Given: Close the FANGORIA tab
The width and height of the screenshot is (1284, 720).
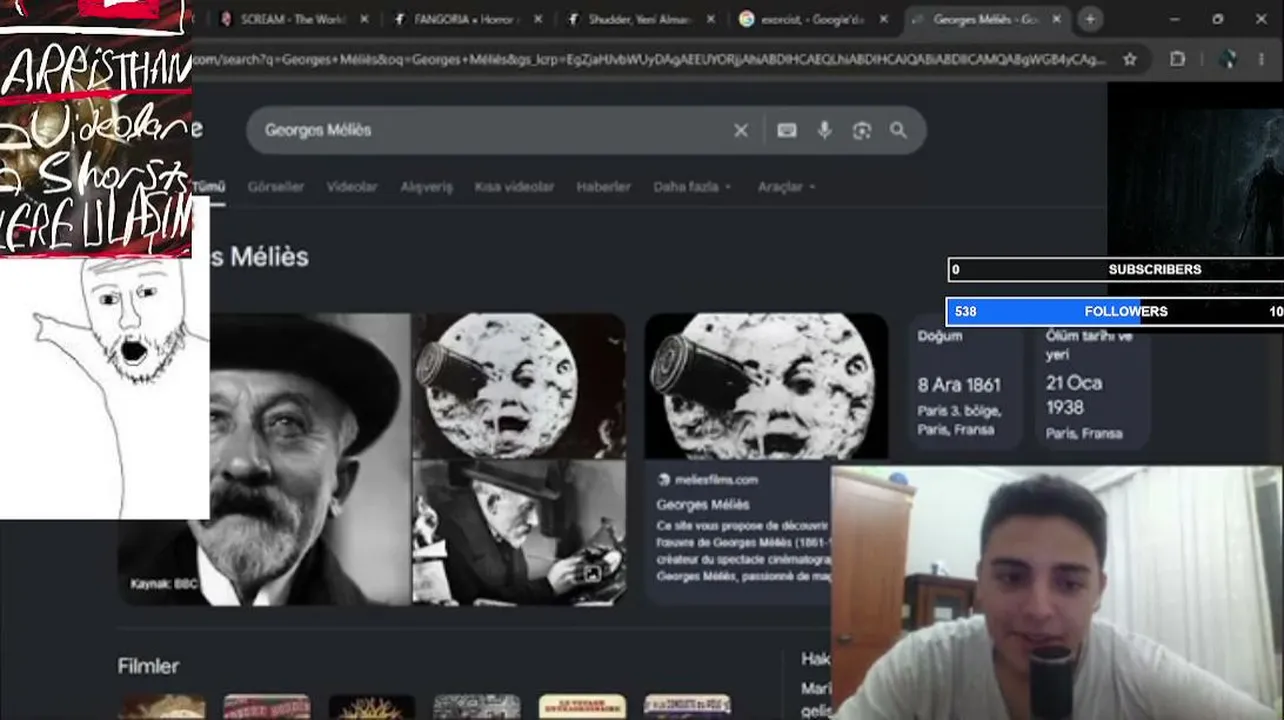Looking at the screenshot, I should pos(539,19).
